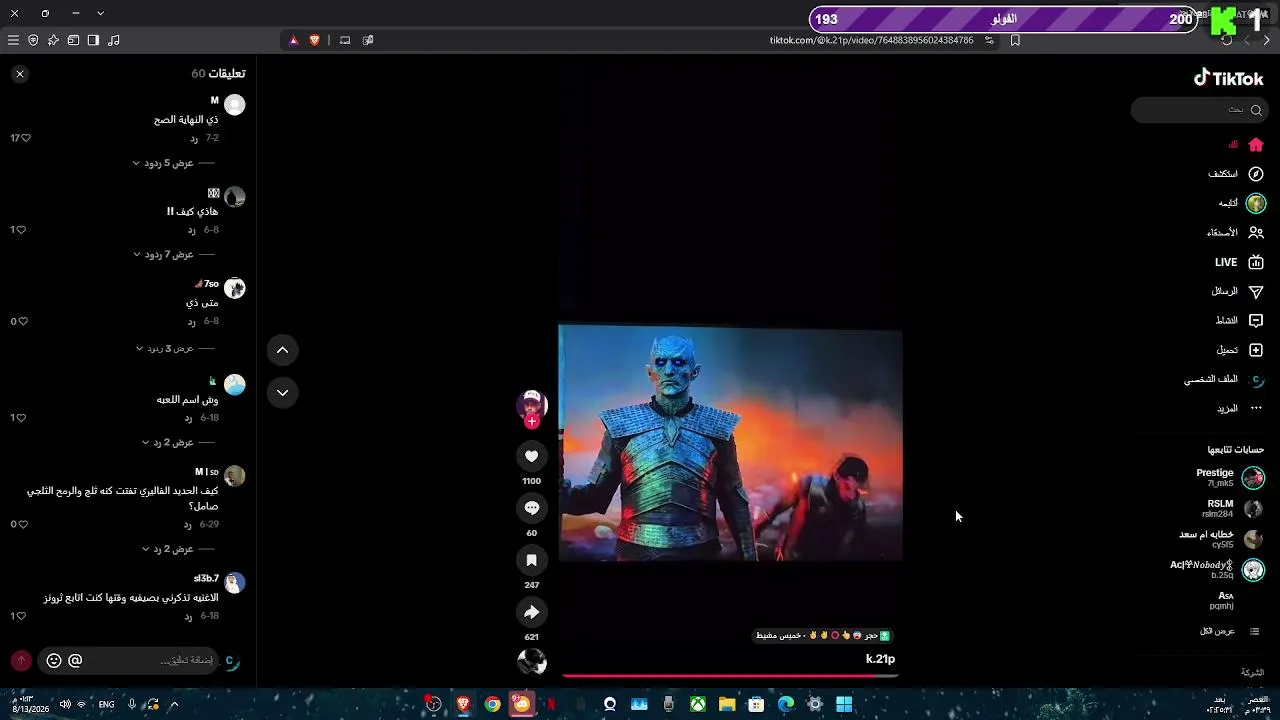Click the @ mention icon in comment box

point(75,661)
